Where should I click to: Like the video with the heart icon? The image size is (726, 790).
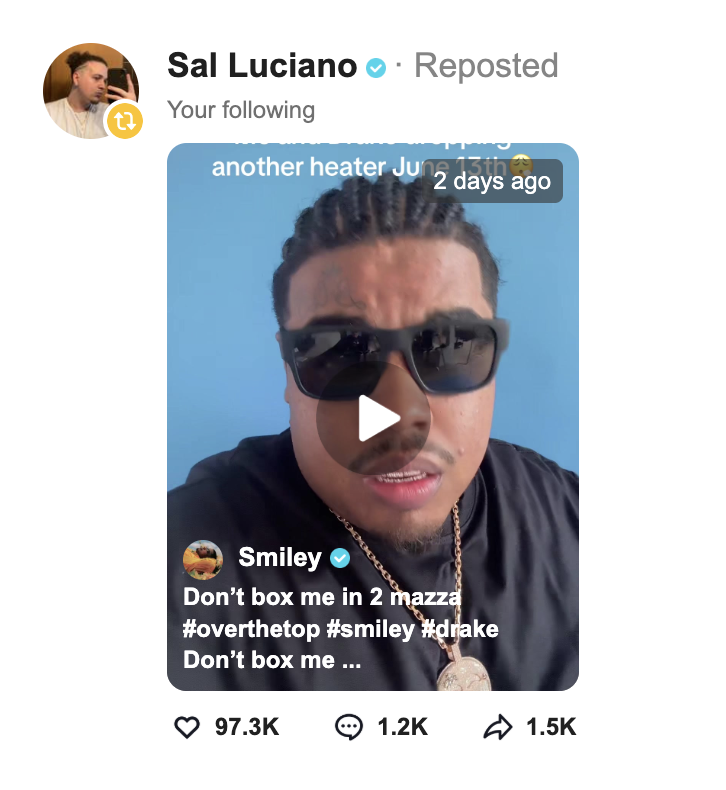[x=187, y=727]
